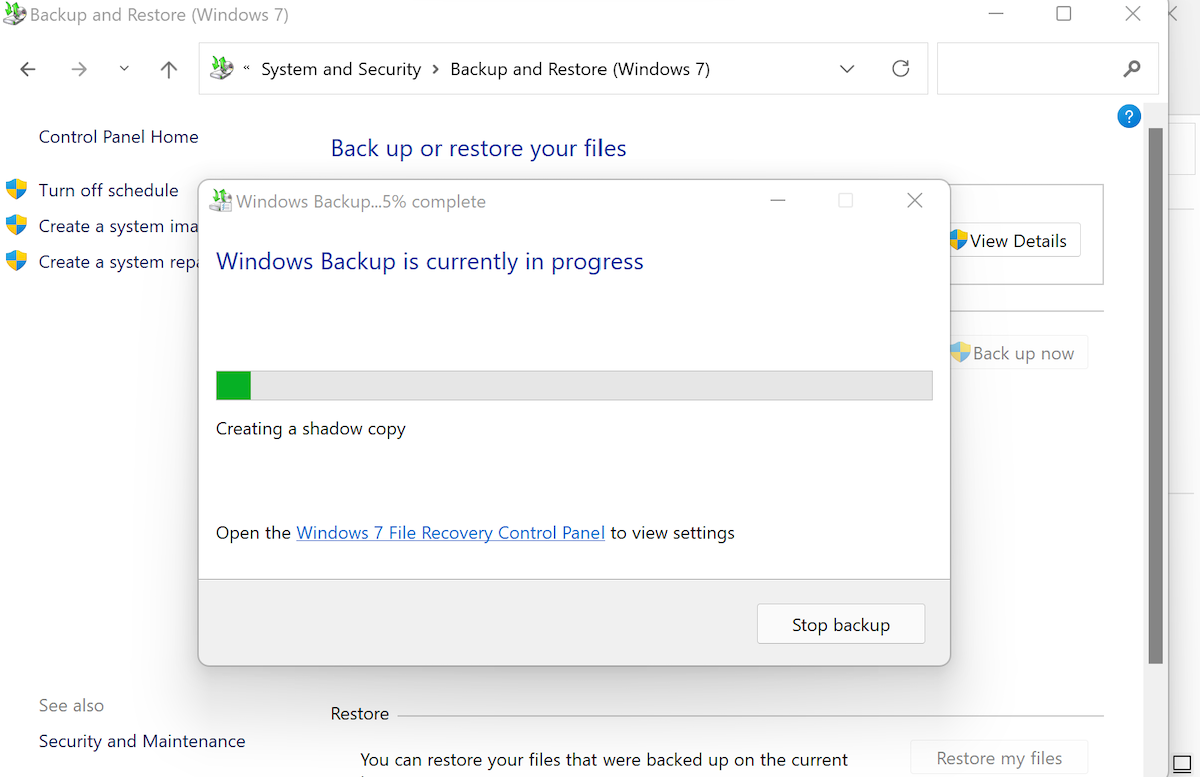The height and width of the screenshot is (777, 1200).
Task: Click the search magnifier icon
Action: click(1131, 68)
